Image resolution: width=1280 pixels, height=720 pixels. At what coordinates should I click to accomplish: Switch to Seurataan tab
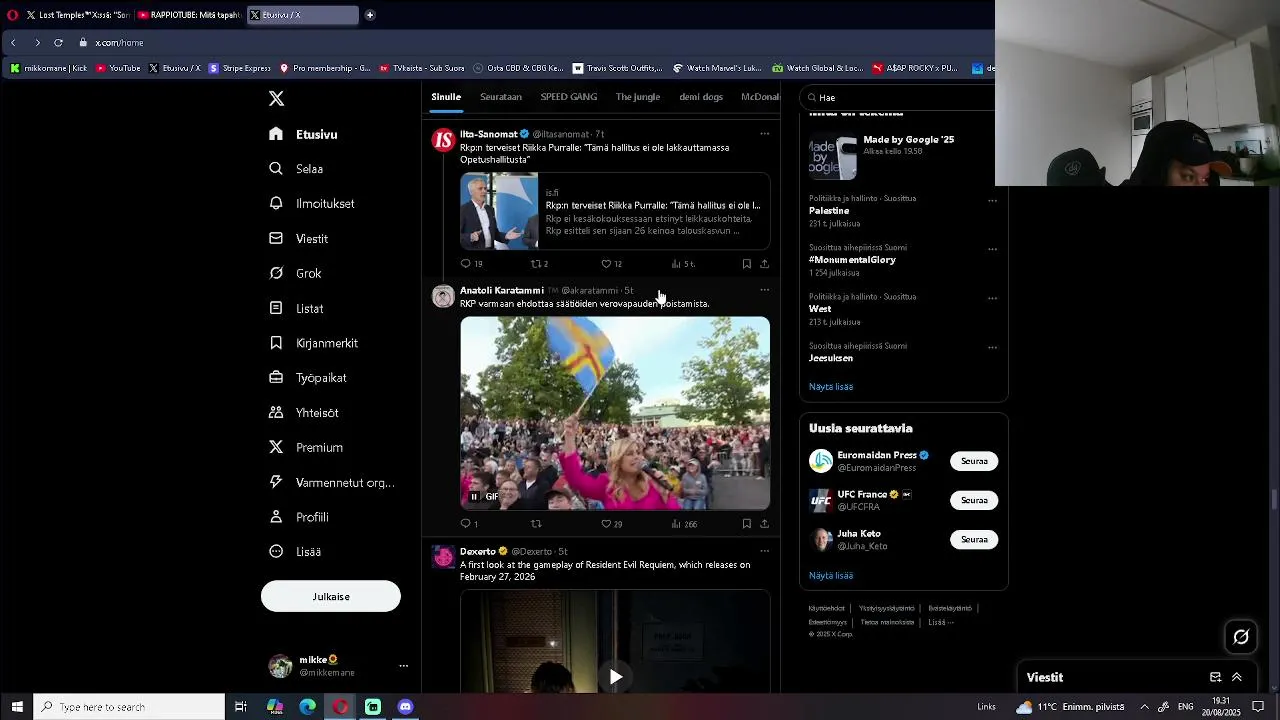point(501,97)
